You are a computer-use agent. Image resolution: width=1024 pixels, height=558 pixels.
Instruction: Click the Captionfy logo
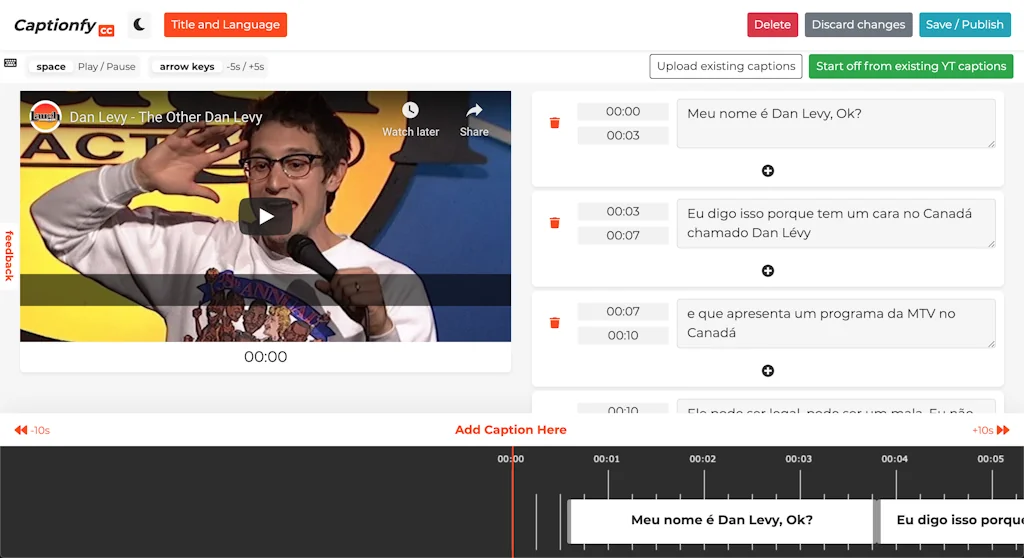point(64,25)
